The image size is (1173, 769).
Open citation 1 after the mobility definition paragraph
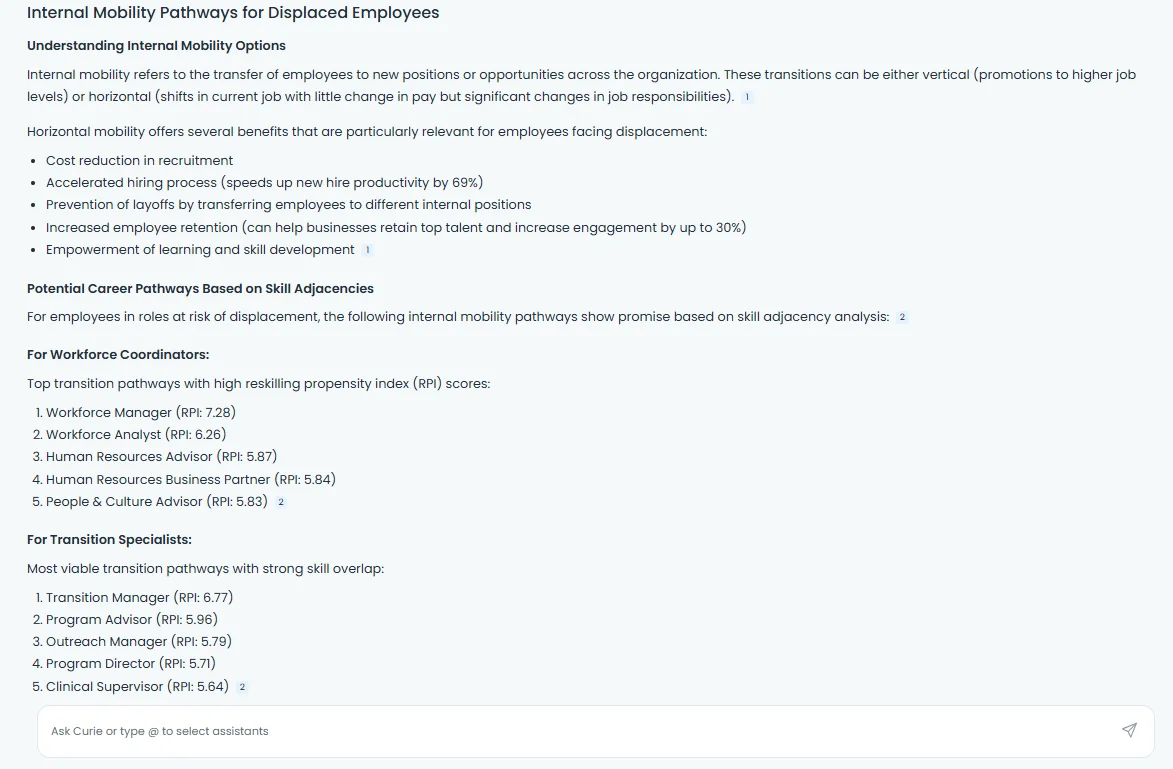[x=747, y=97]
